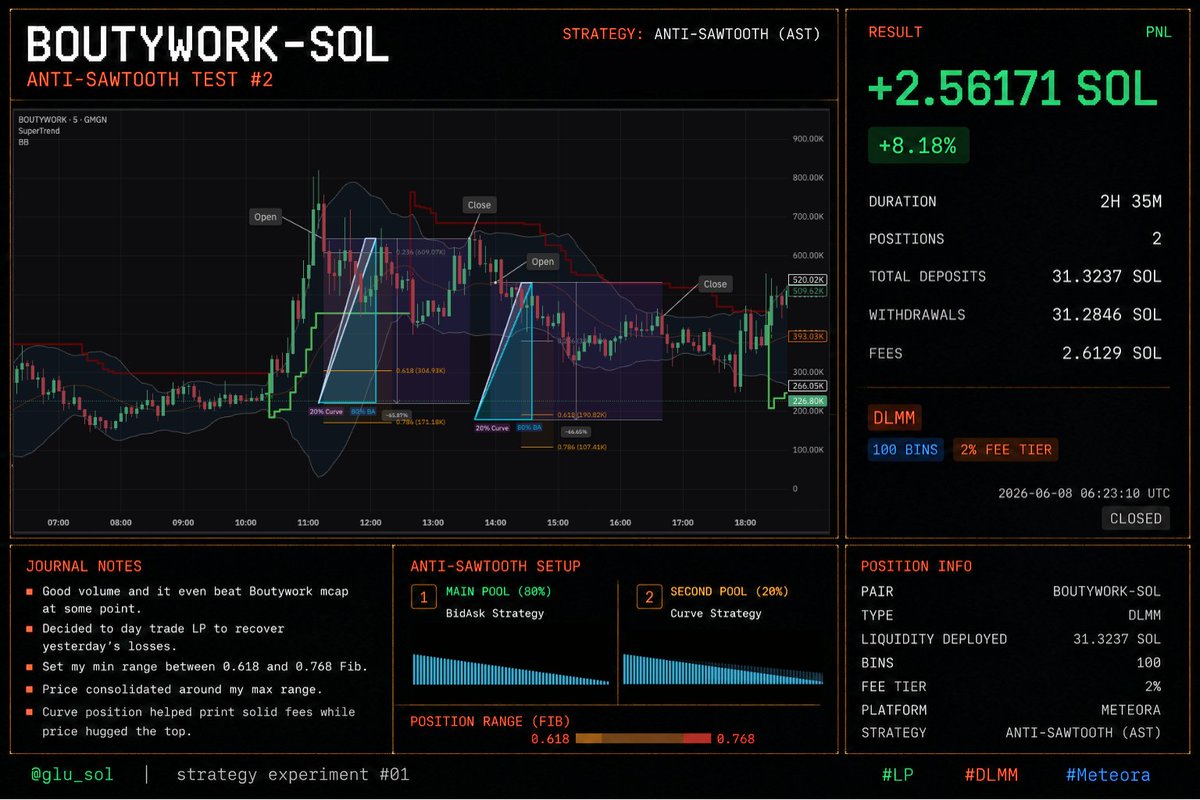This screenshot has width=1200, height=800.
Task: Click the BidAsk Strategy bar chart
Action: (x=511, y=669)
